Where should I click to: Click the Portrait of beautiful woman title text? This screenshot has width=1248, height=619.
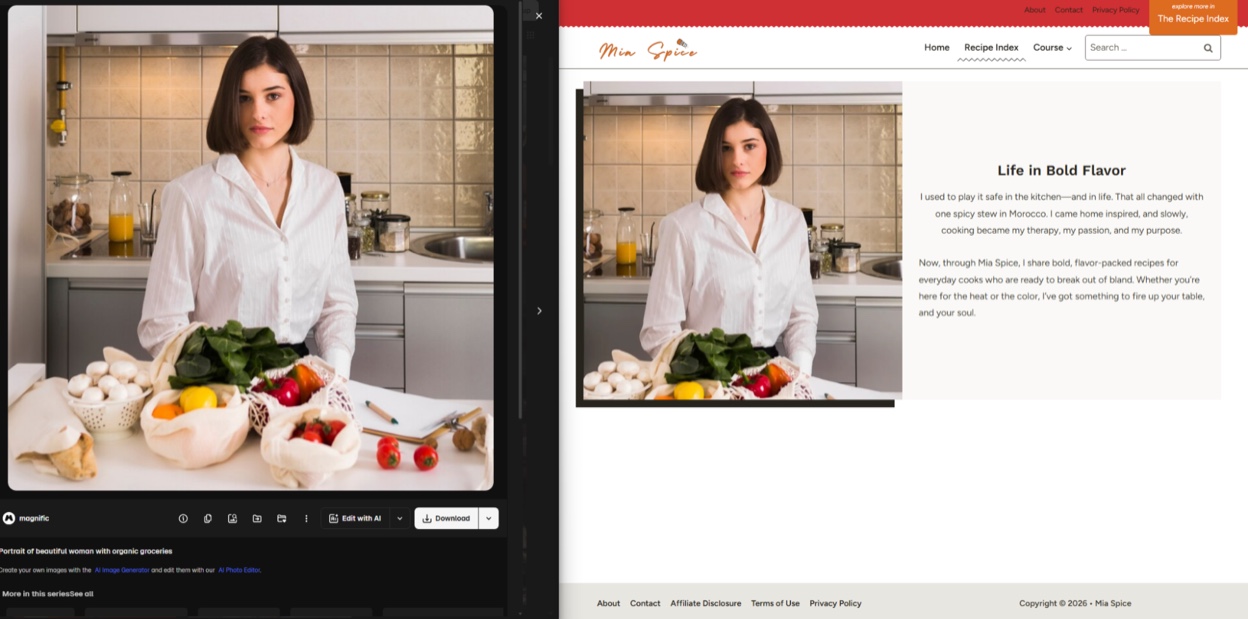click(86, 551)
